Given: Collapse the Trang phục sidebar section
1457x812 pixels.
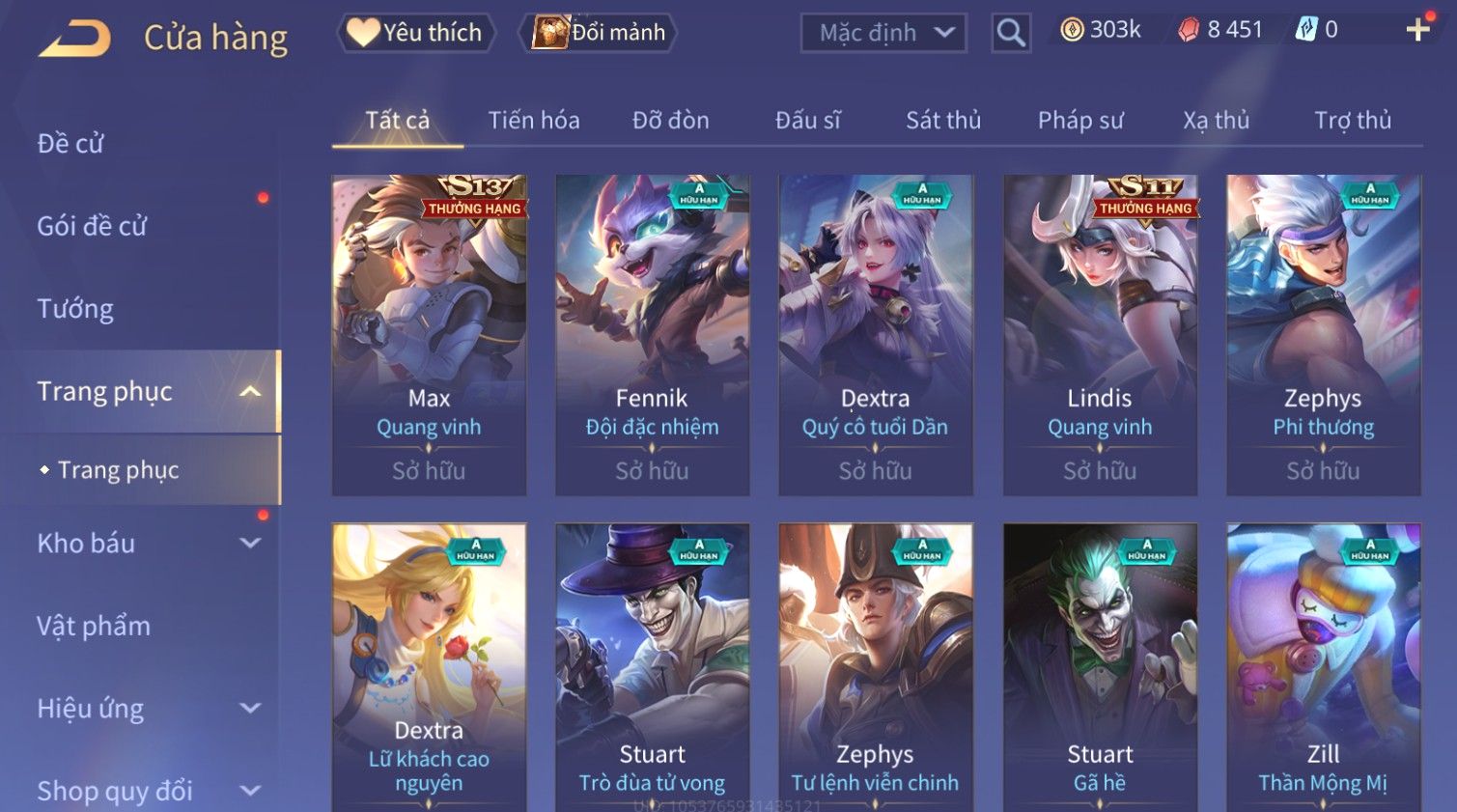Looking at the screenshot, I should [250, 391].
